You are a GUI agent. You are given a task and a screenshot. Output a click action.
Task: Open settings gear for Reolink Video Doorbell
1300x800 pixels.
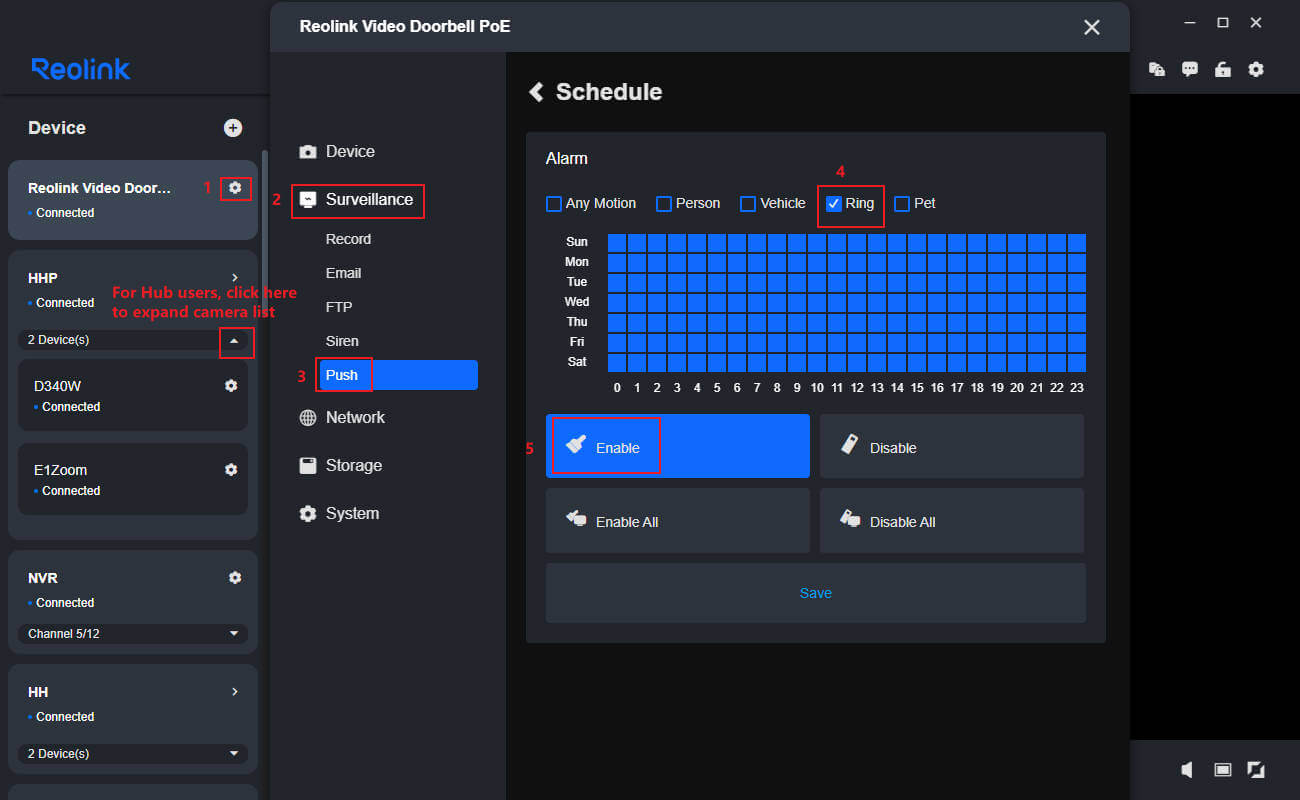pyautogui.click(x=235, y=188)
